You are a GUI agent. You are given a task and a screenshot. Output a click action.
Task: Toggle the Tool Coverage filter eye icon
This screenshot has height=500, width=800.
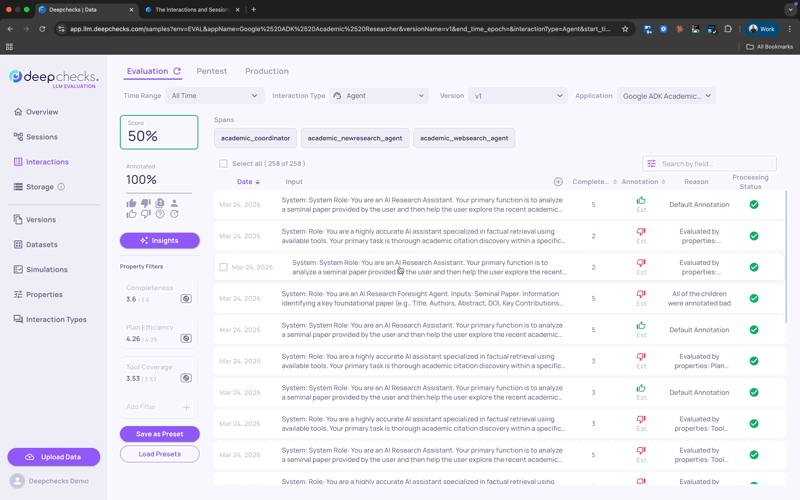click(186, 378)
